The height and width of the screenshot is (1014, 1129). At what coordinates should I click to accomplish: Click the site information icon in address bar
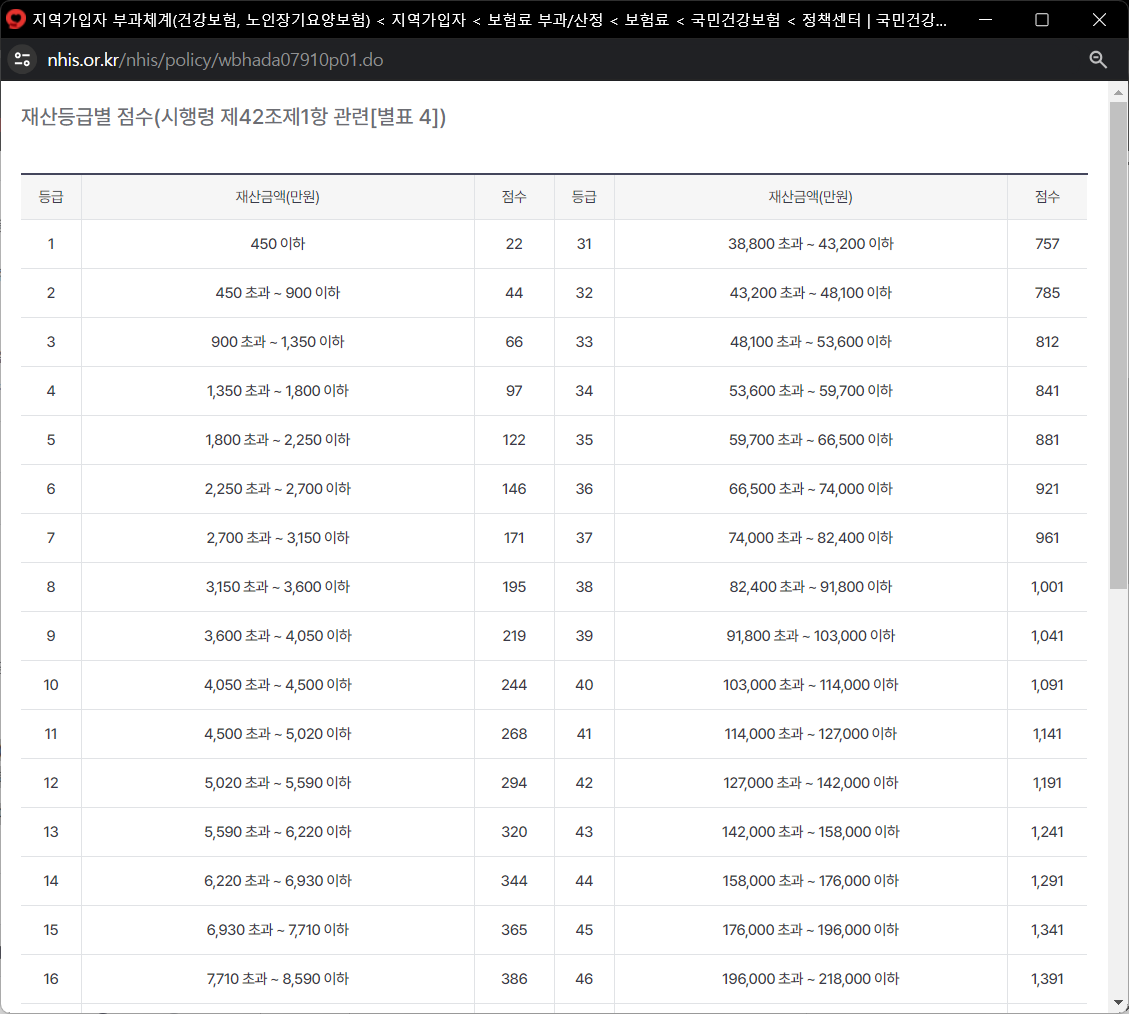coord(22,60)
